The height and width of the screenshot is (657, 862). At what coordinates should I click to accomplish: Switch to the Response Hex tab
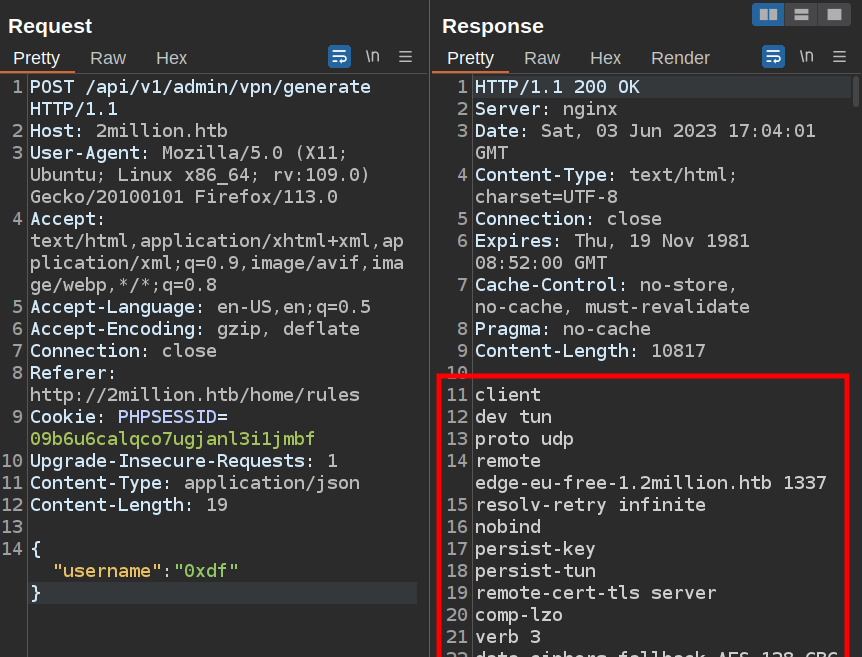605,58
